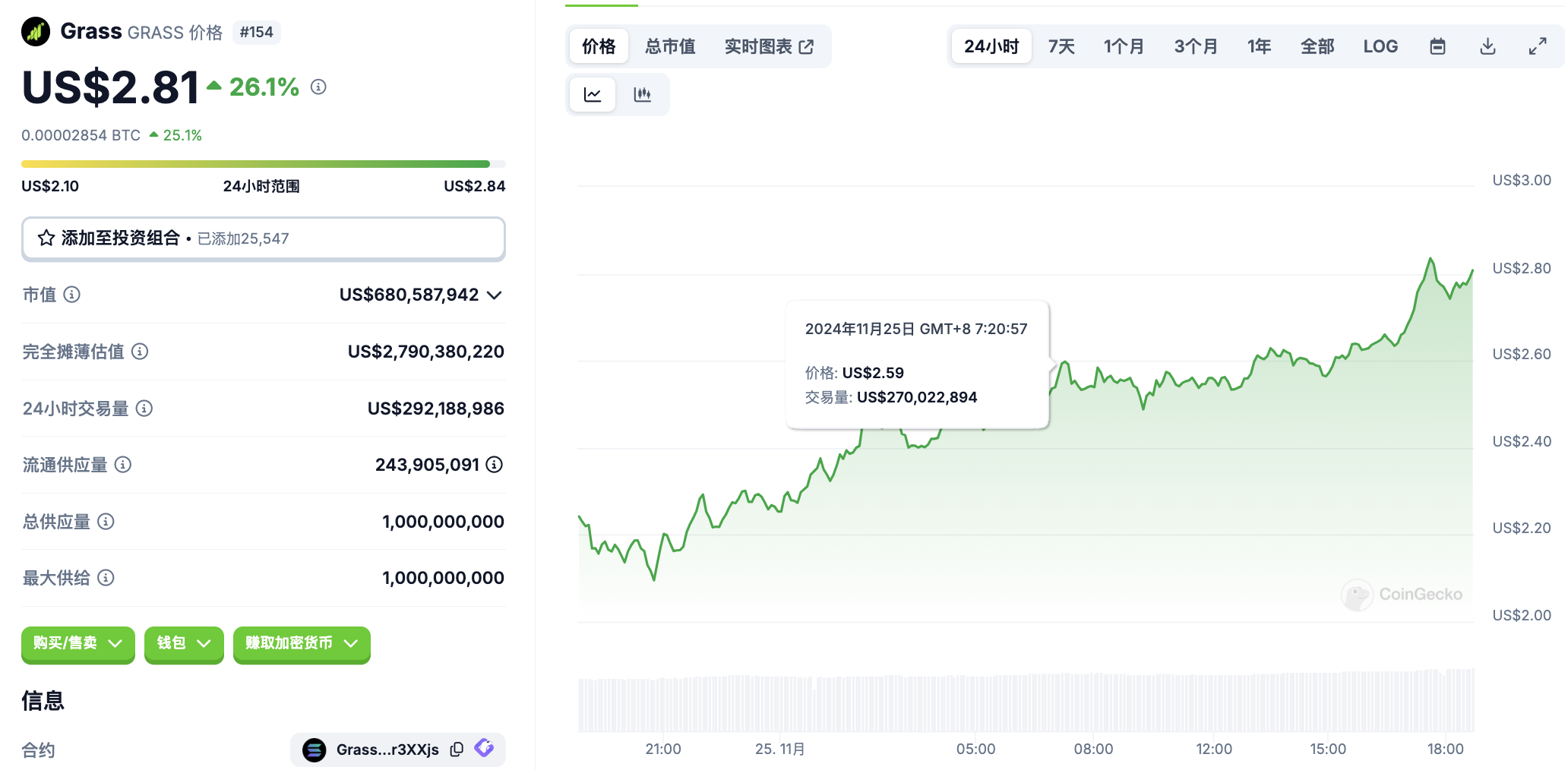This screenshot has height=770, width=1568.
Task: Click info icon next to 市值
Action: (72, 295)
